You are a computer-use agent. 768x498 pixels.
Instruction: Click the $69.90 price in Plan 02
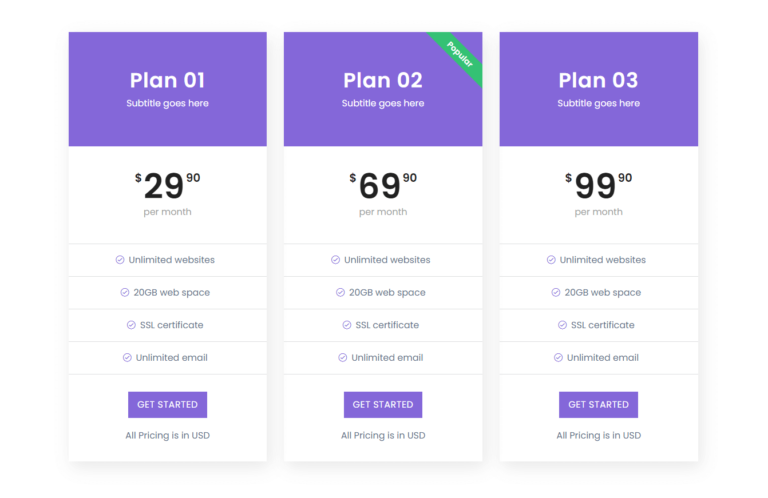383,185
